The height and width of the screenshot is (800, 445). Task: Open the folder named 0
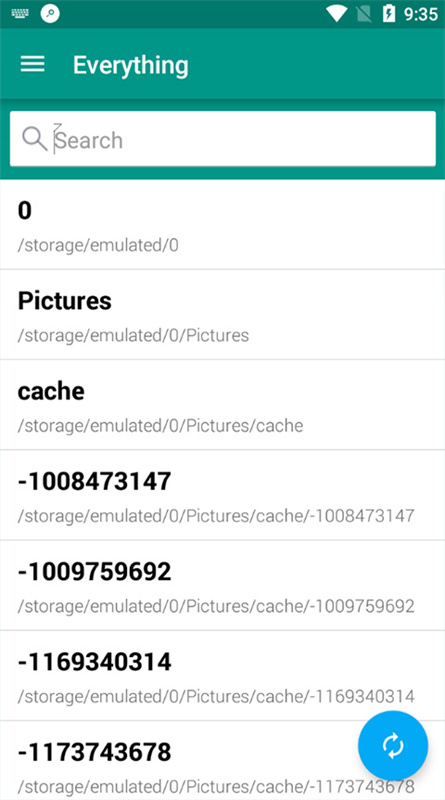pos(222,224)
